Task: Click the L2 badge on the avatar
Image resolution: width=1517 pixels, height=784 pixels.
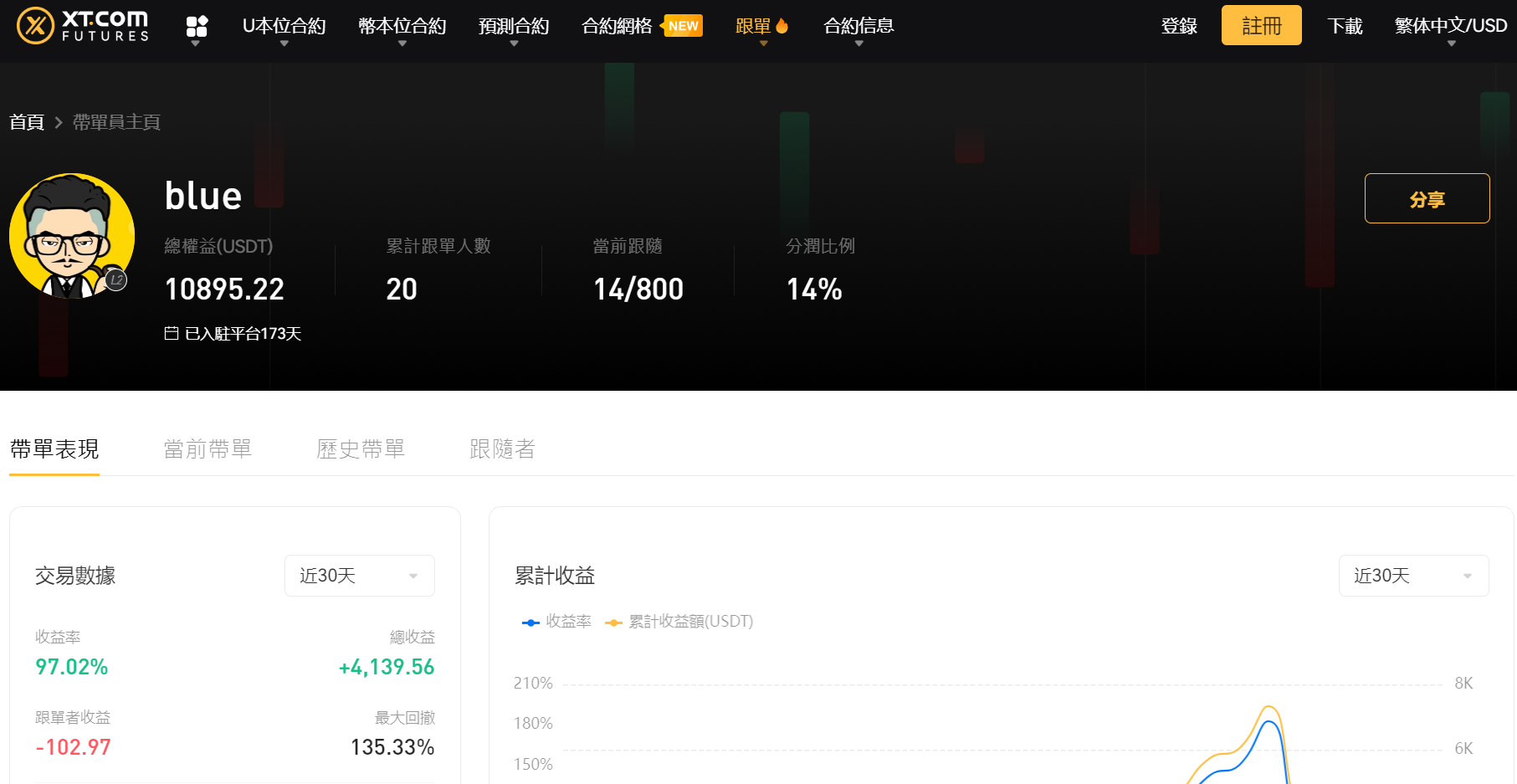Action: pyautogui.click(x=116, y=280)
